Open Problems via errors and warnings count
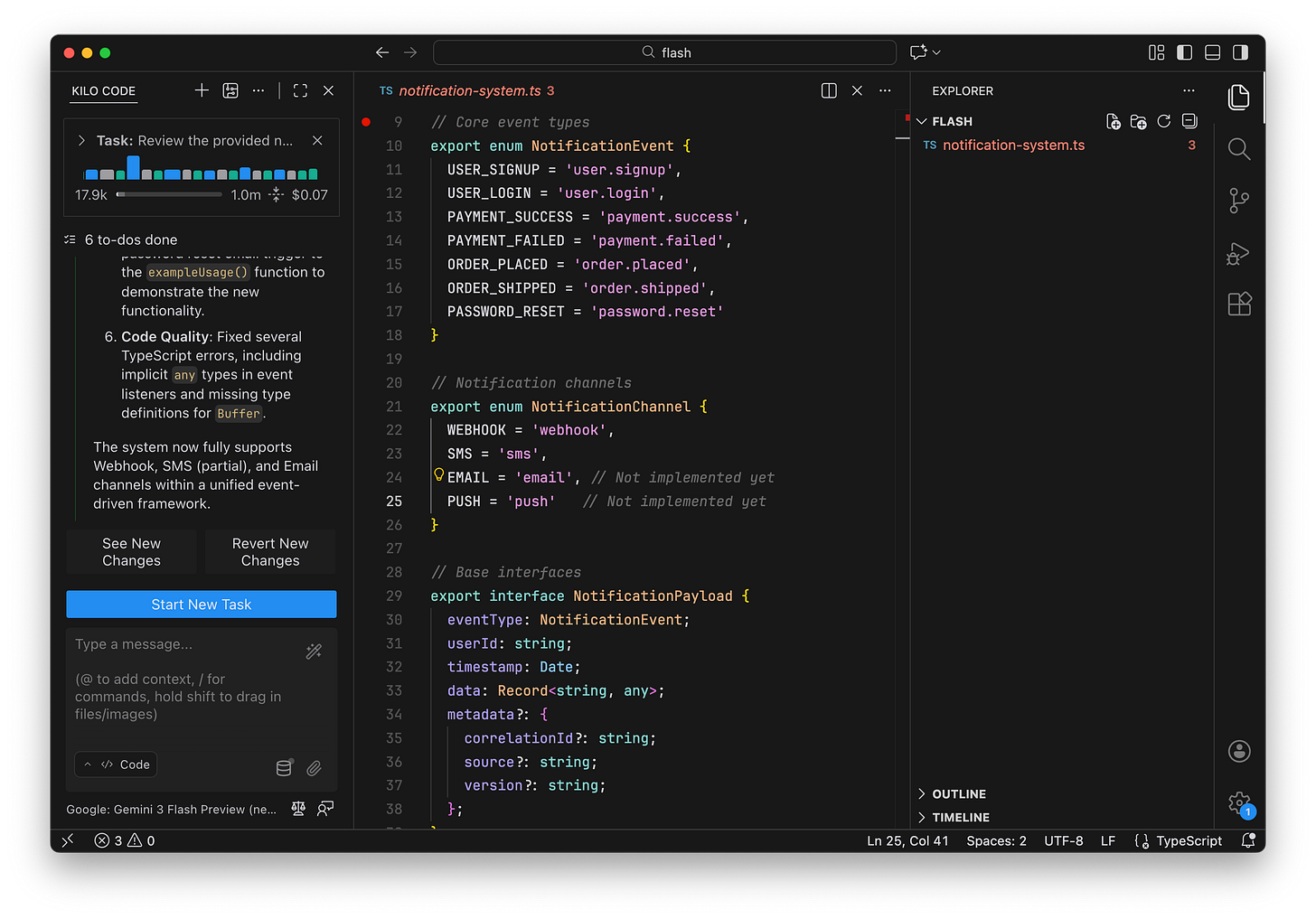This screenshot has width=1316, height=919. pos(125,840)
